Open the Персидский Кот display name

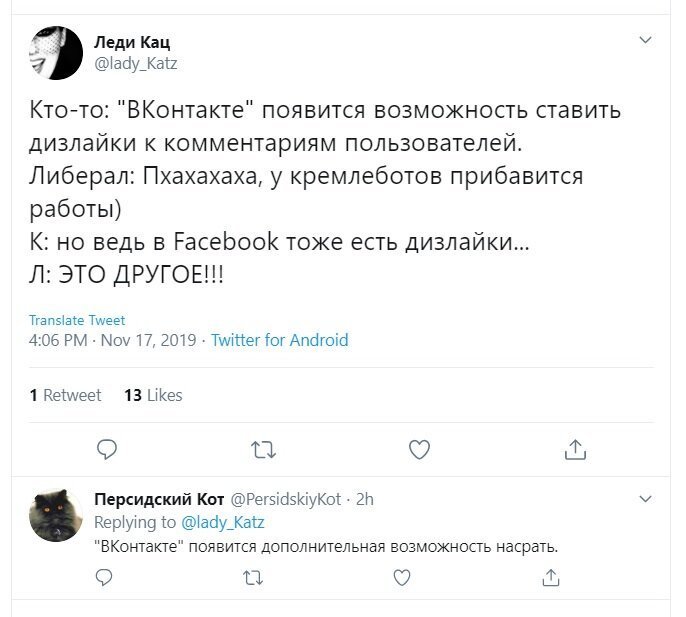pos(159,499)
